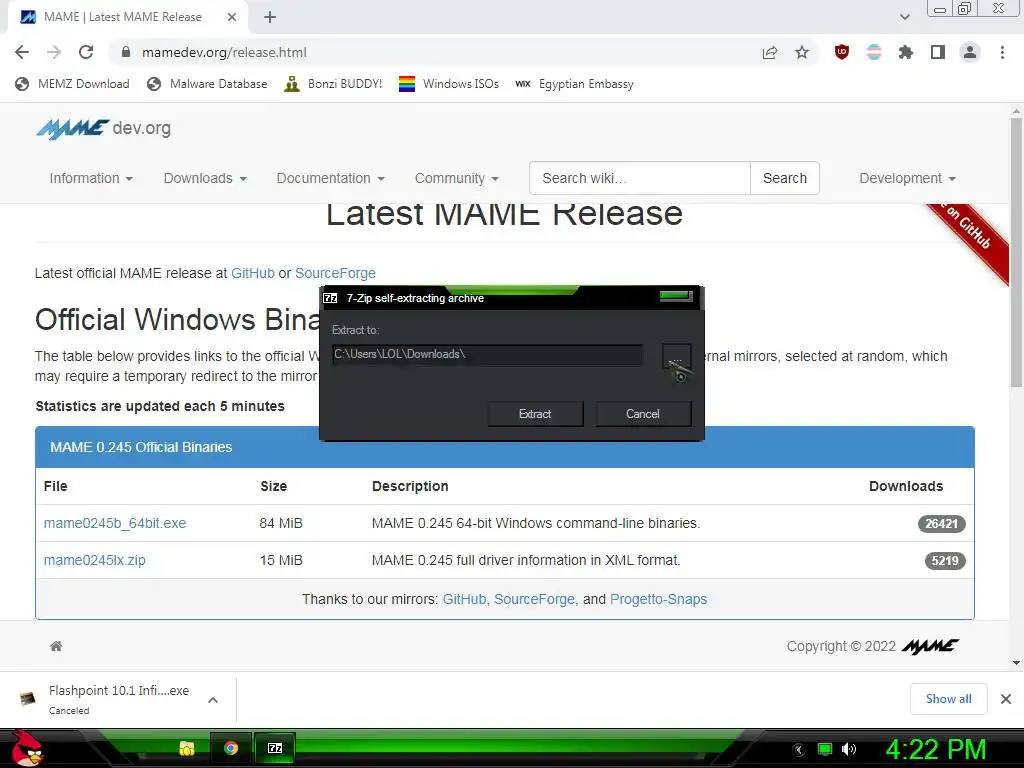Image resolution: width=1024 pixels, height=768 pixels.
Task: Open the Windows ISOs bookmark
Action: [449, 84]
